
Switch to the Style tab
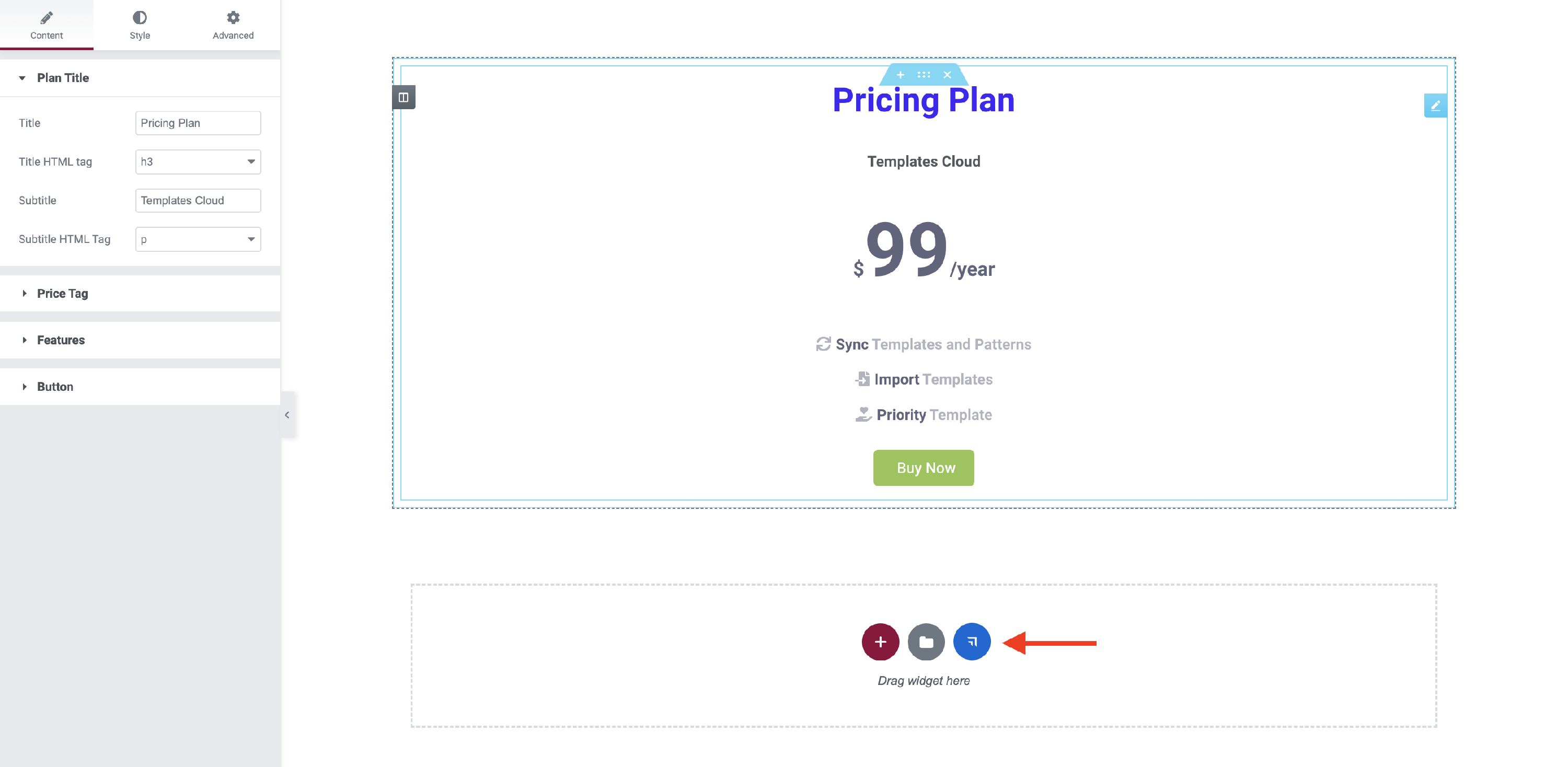140,25
